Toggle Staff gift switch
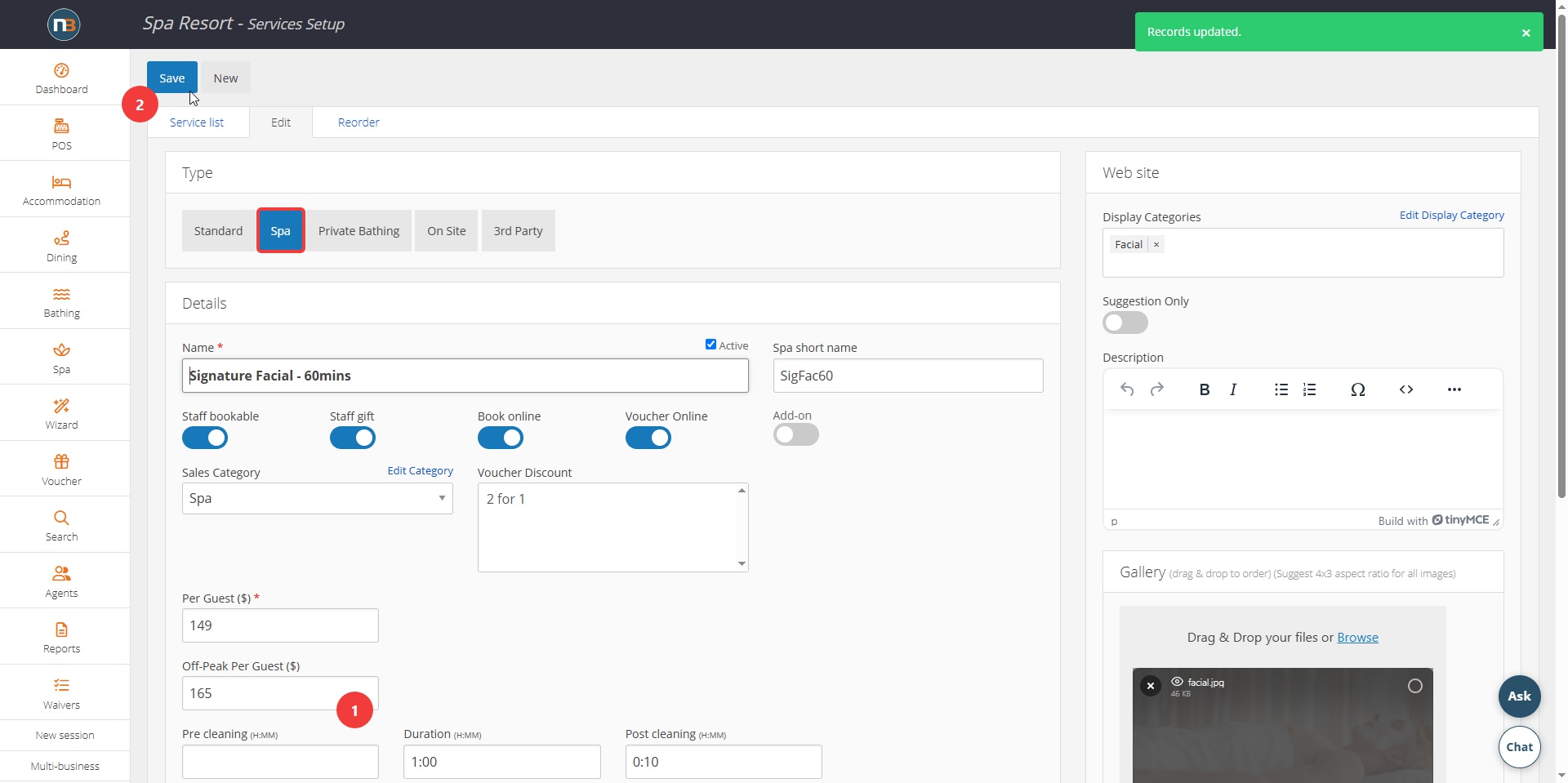 [x=353, y=438]
